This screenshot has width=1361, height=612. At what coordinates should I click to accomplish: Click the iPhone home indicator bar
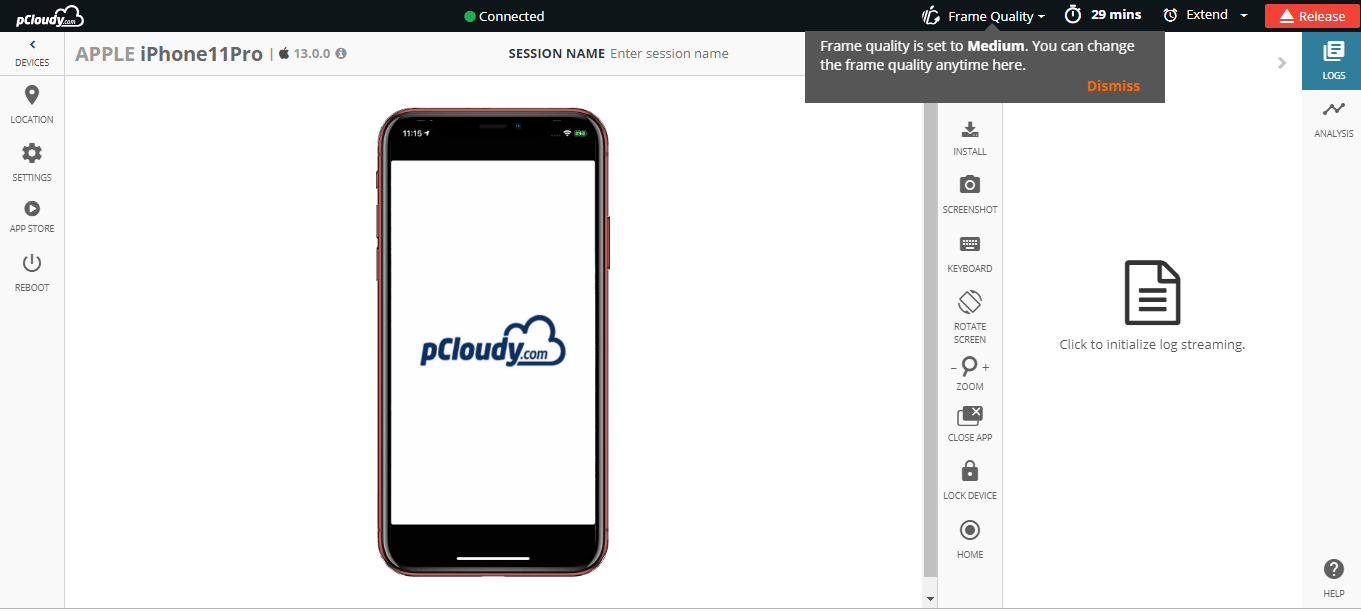[x=493, y=558]
